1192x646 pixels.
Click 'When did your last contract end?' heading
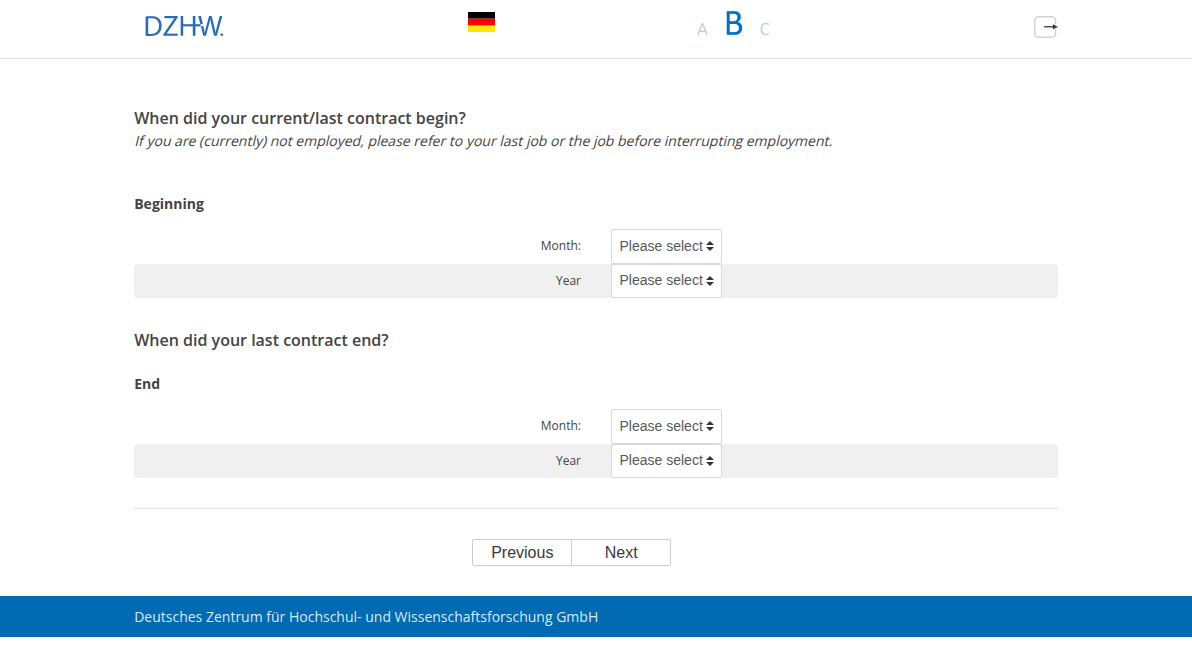coord(262,340)
